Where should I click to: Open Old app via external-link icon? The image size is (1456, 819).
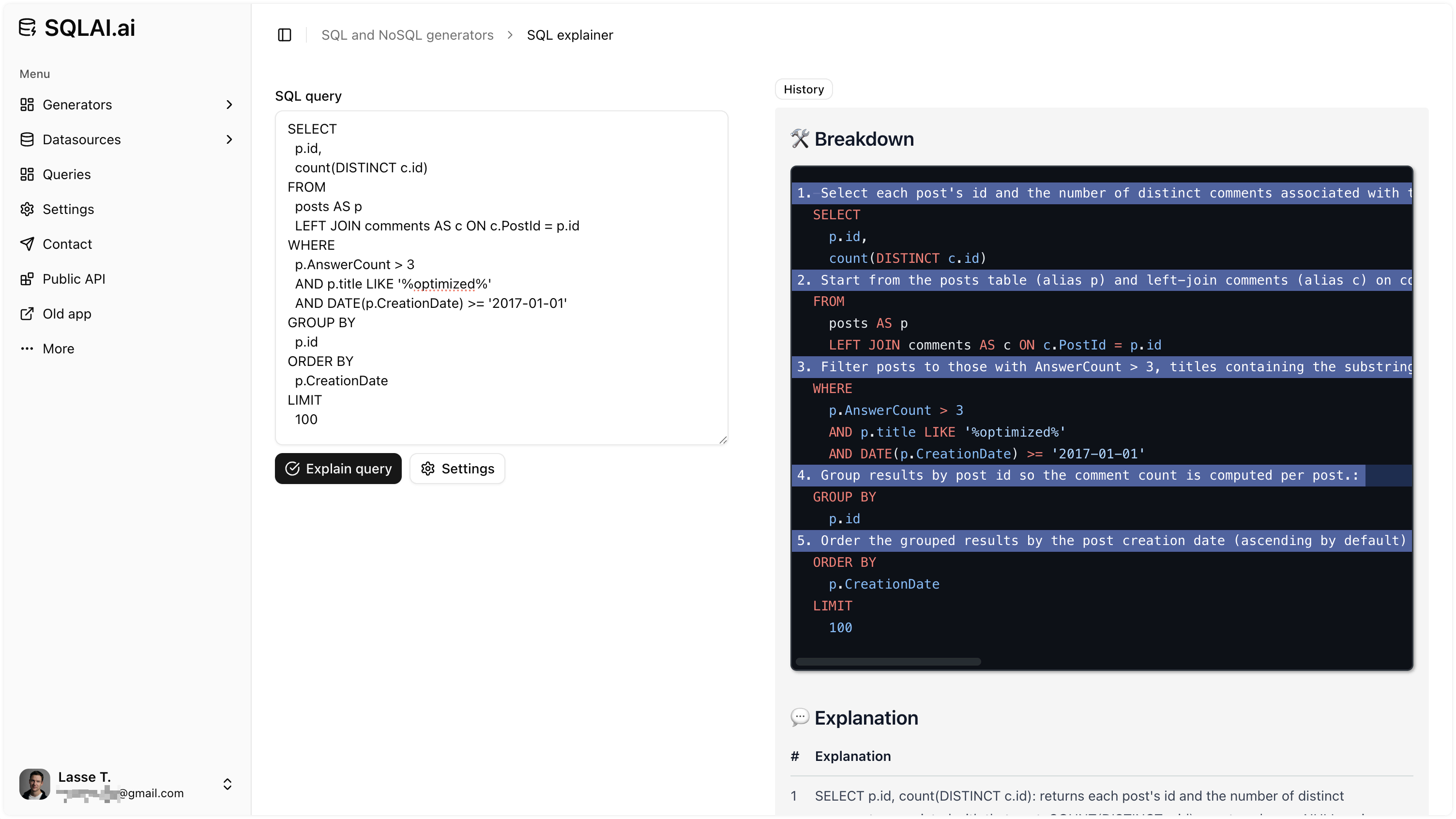[x=27, y=314]
